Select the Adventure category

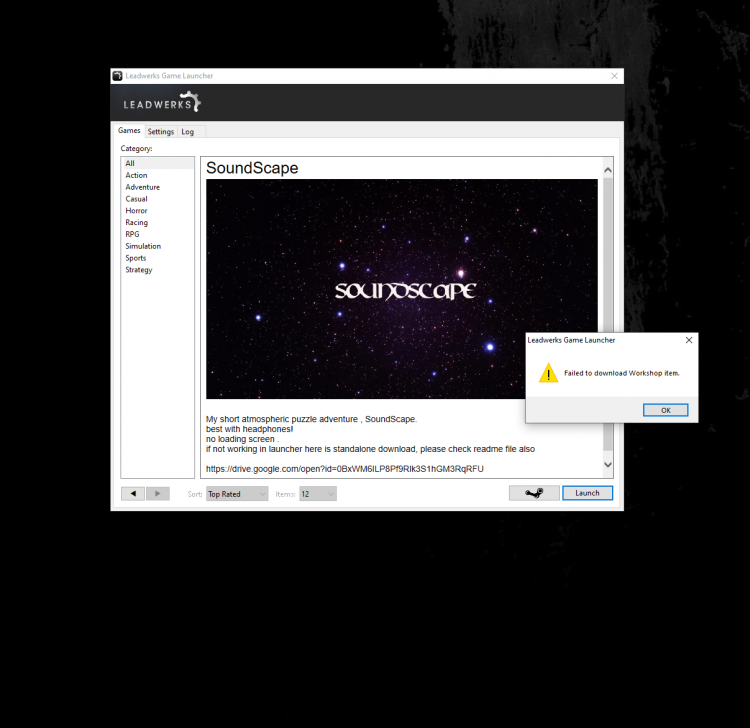point(157,187)
